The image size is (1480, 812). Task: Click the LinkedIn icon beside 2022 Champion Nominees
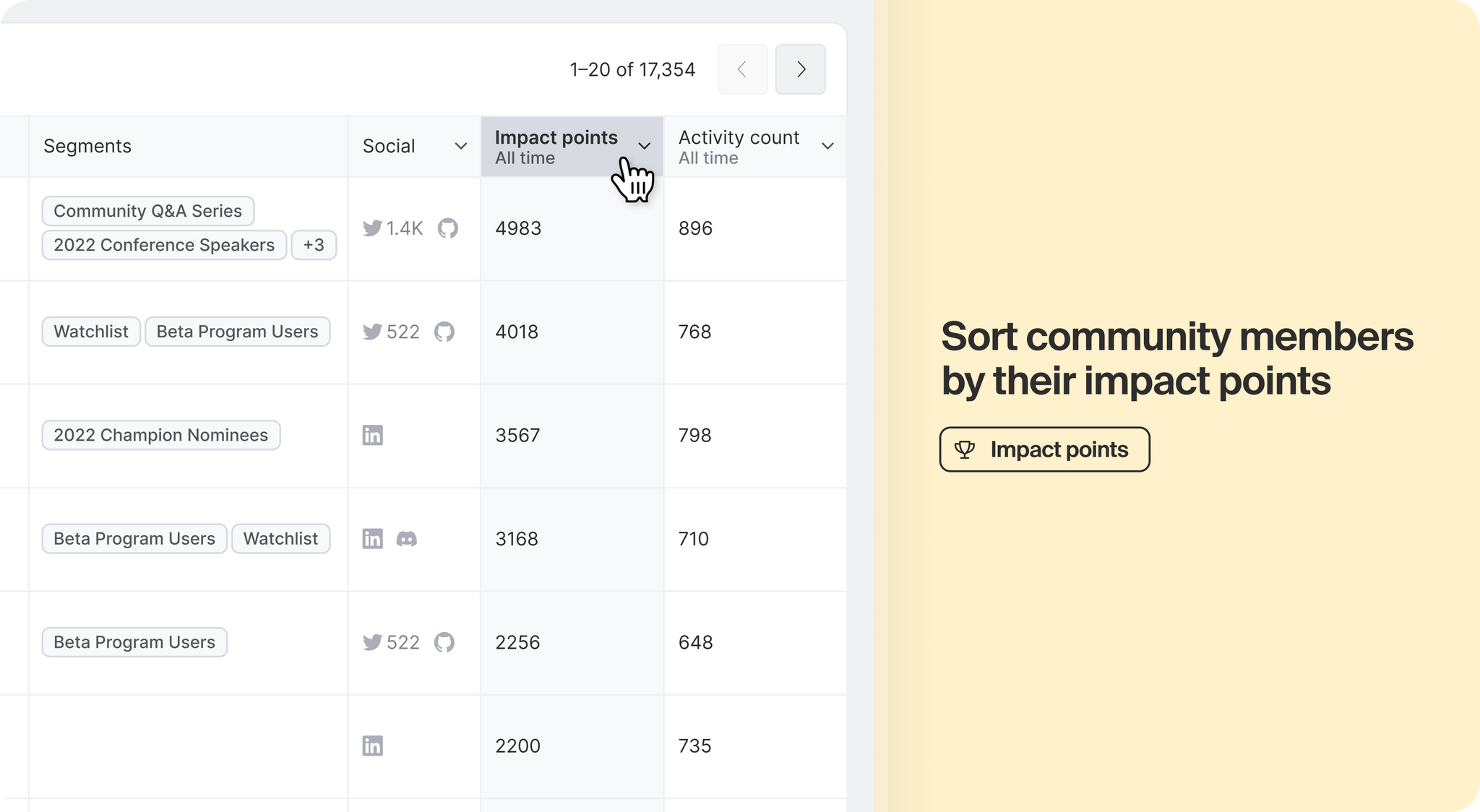[x=372, y=436]
